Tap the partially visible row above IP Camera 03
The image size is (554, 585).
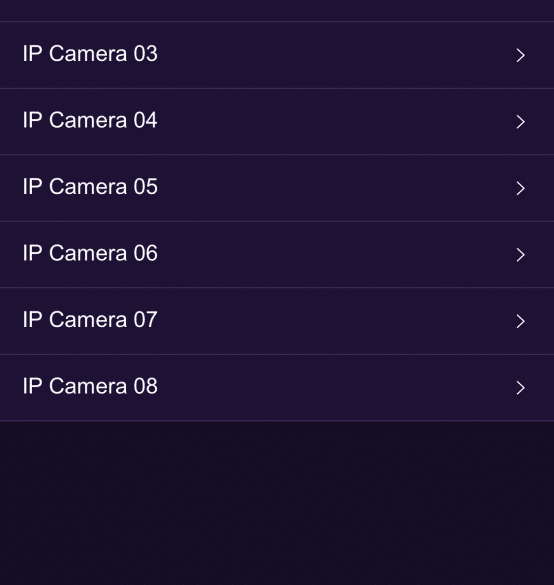(x=277, y=10)
